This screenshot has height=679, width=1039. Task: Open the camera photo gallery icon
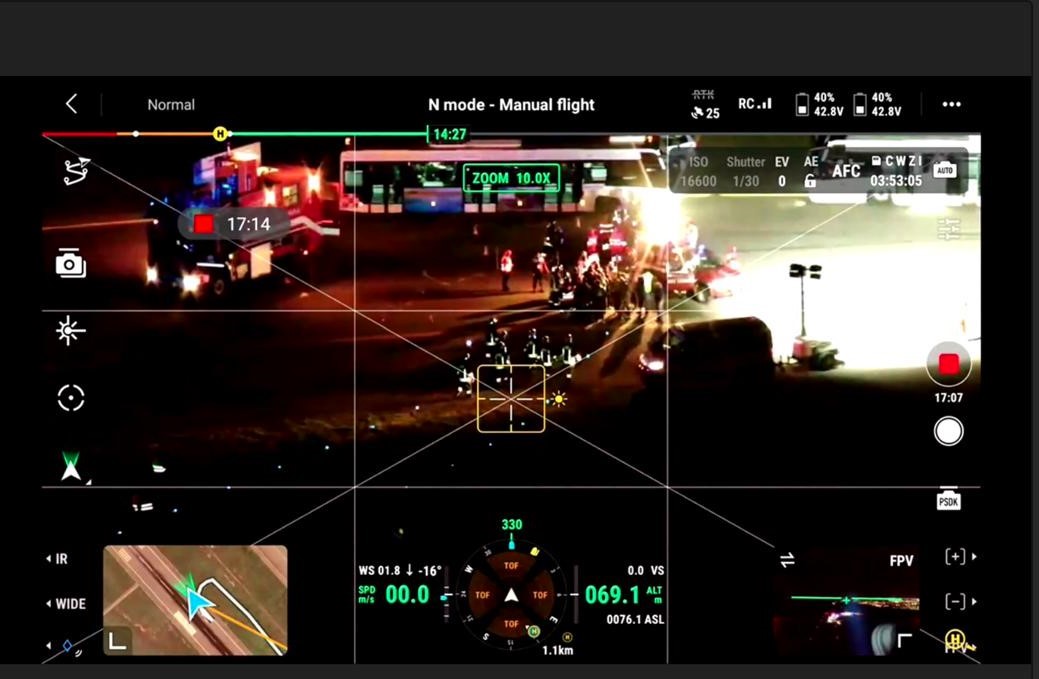tap(70, 263)
